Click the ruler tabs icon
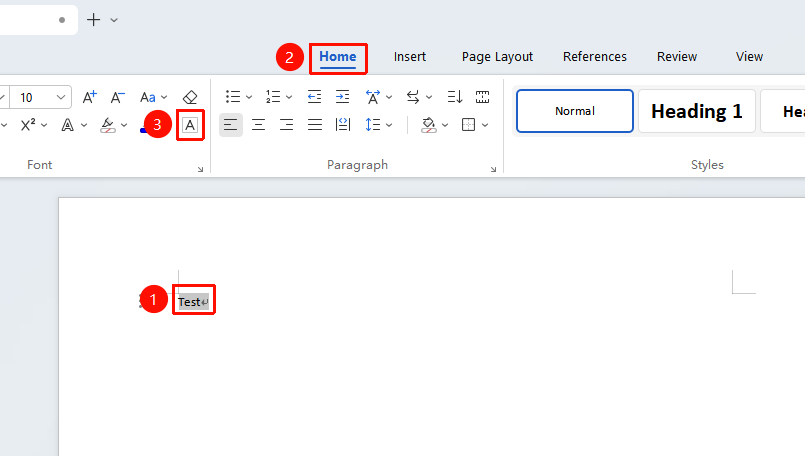The width and height of the screenshot is (805, 456). 482,97
